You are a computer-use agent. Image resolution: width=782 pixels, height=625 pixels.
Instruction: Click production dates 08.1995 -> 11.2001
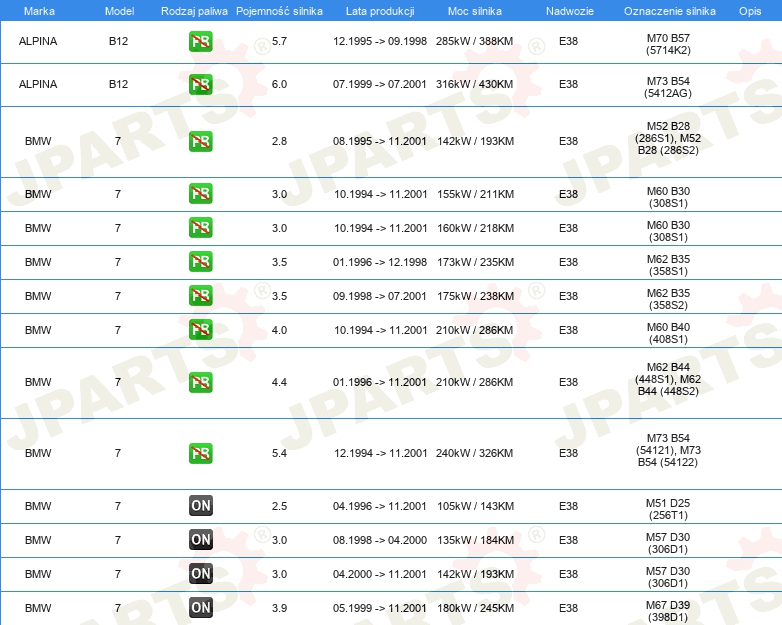(380, 141)
